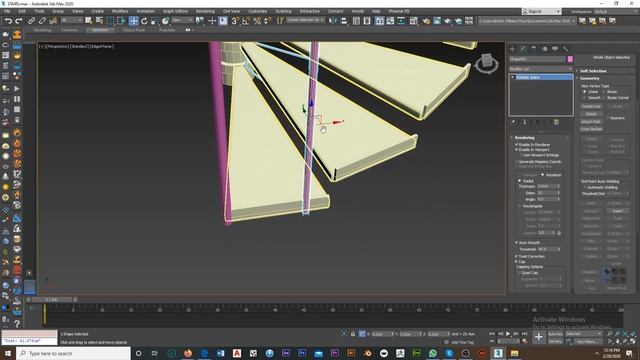Open the Sign In dropdown
Viewport: 640px width, 360px height.
pos(542,11)
